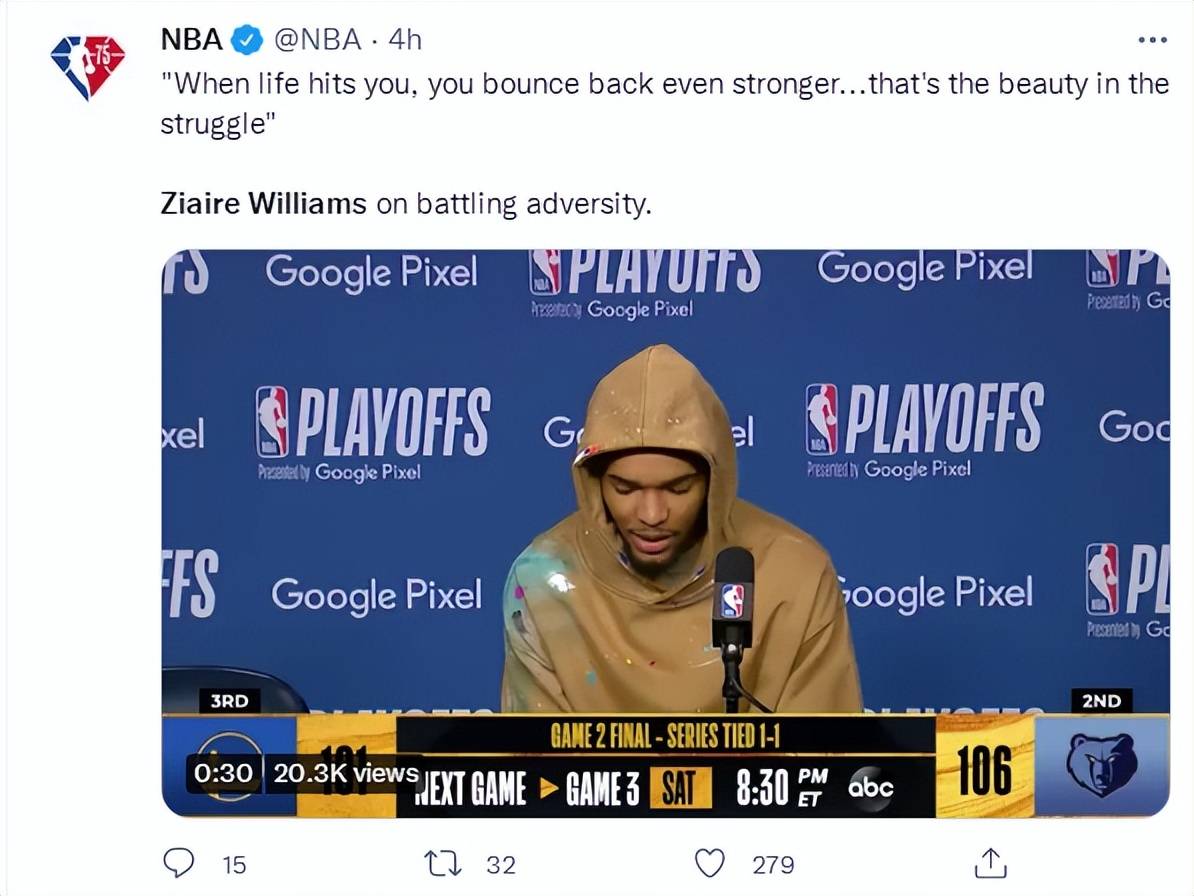Click the 0:30 video duration label
The width and height of the screenshot is (1194, 896).
[222, 773]
